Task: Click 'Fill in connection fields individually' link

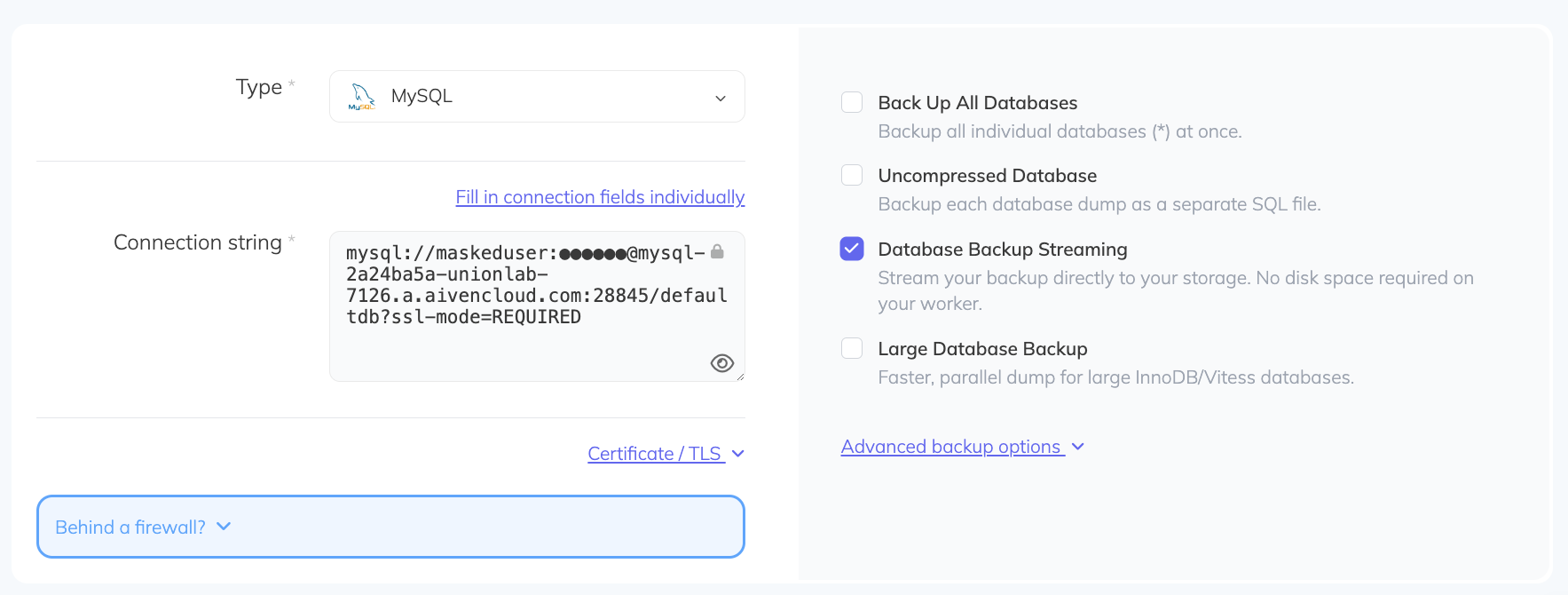Action: tap(600, 197)
